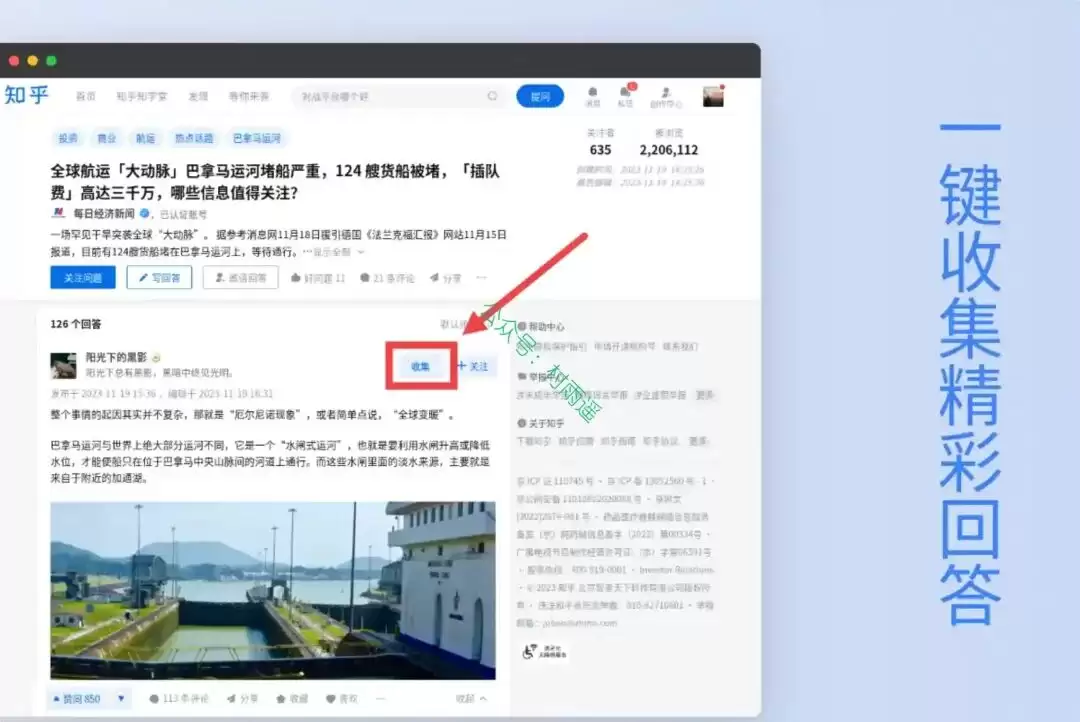Toggle like heart (喜欢) on answer
Screen dimensions: 1080x722
[342, 699]
